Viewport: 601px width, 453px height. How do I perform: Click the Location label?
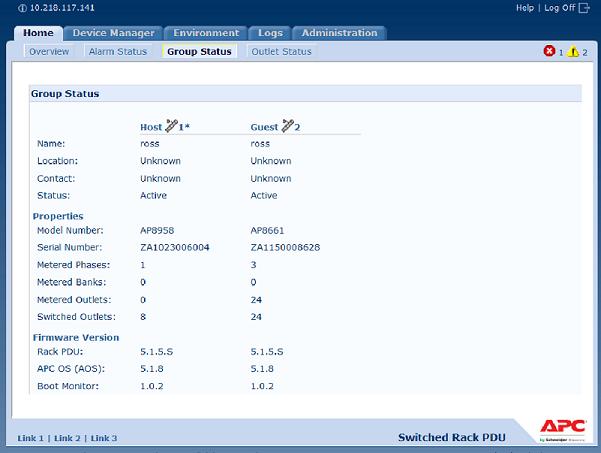[57, 161]
